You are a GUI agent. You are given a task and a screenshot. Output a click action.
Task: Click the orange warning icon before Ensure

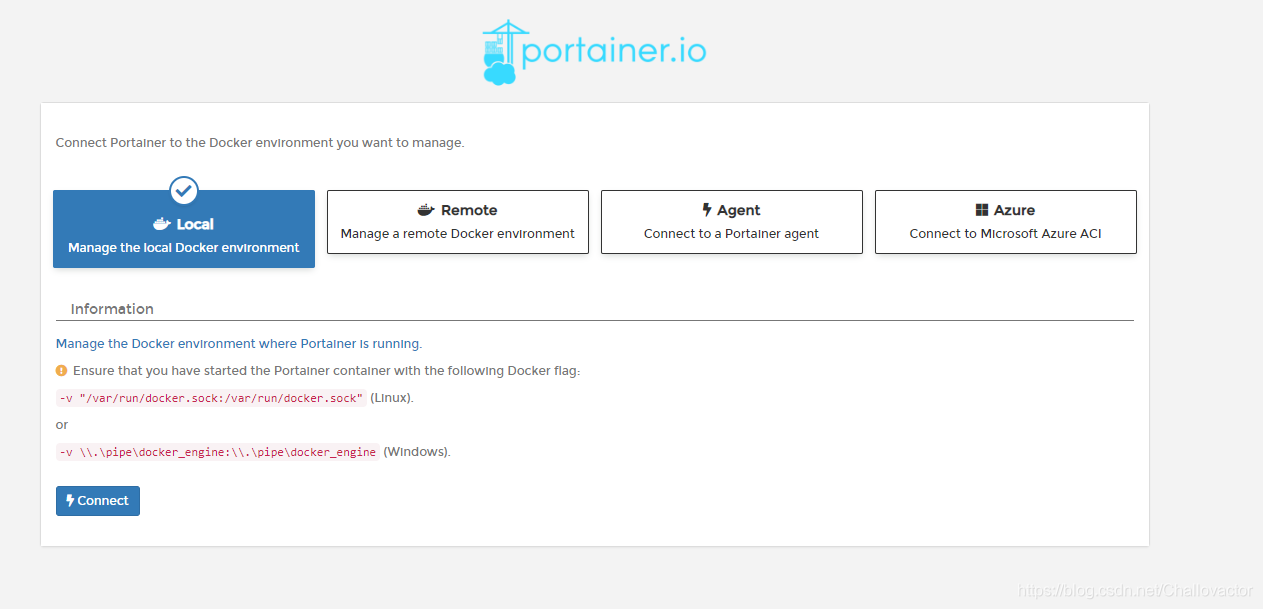[x=62, y=370]
